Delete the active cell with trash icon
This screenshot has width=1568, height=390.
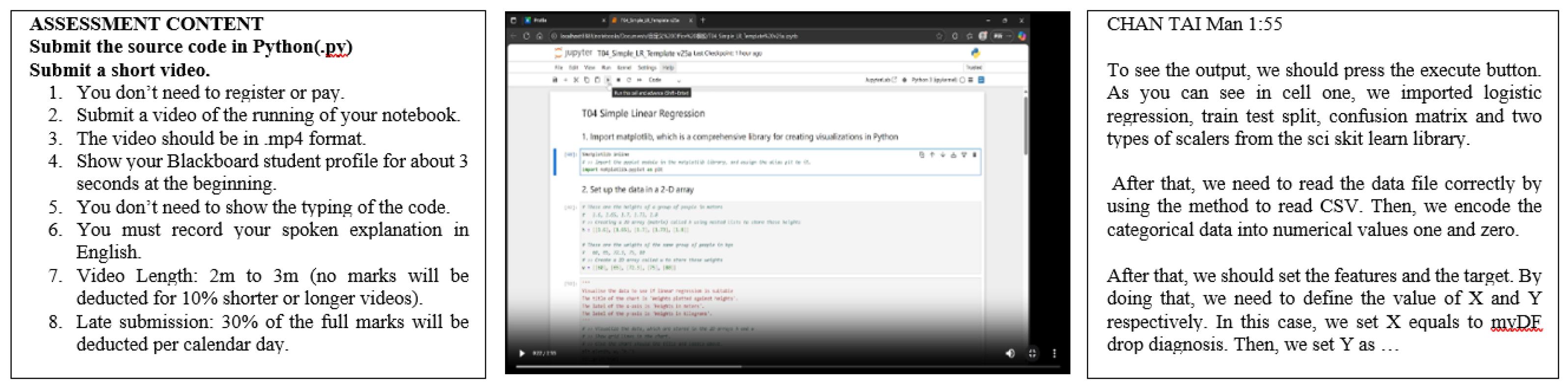975,155
